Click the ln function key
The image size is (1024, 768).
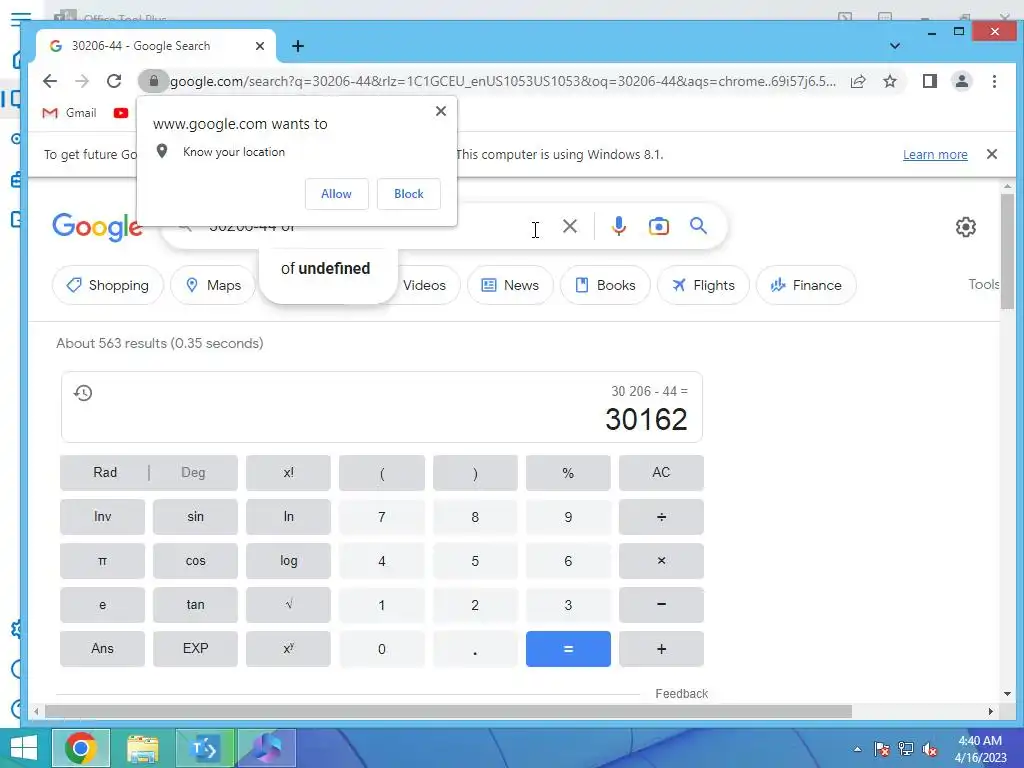pyautogui.click(x=289, y=517)
